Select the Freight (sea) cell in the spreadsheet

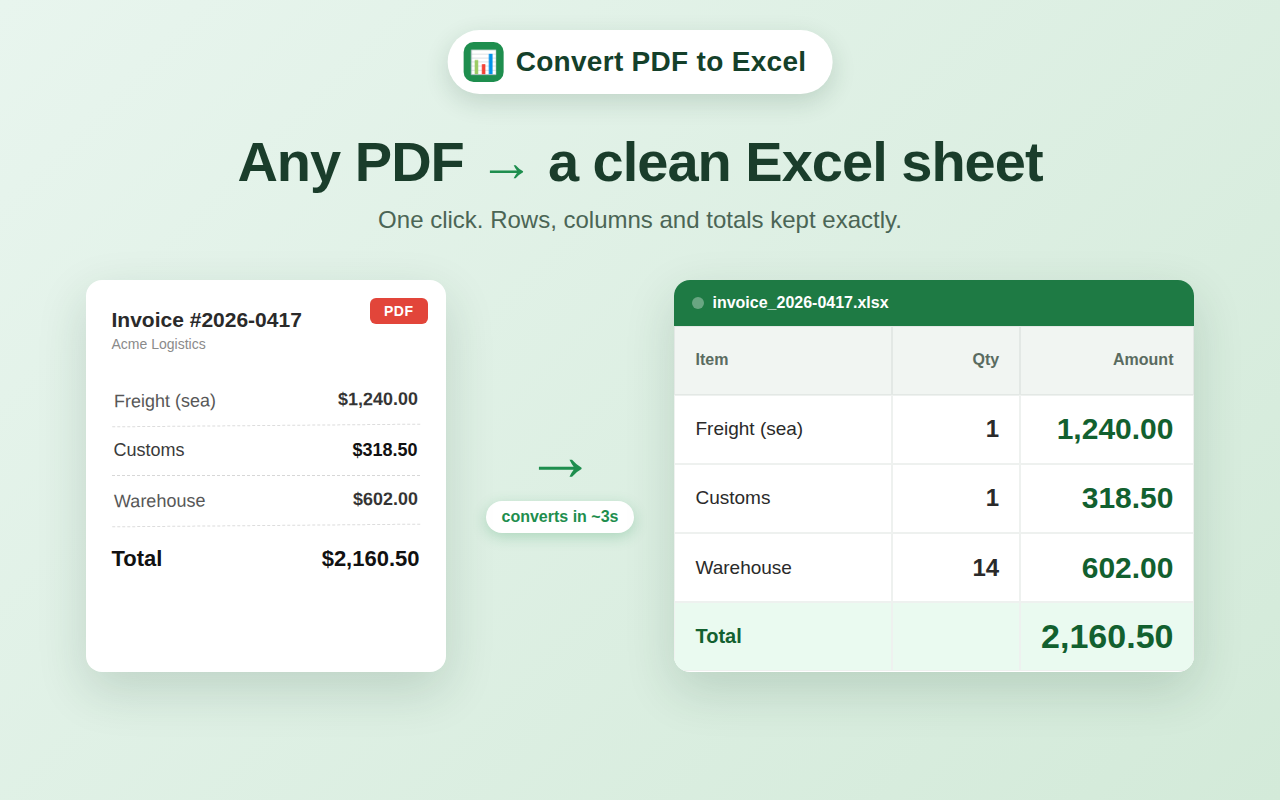pos(783,429)
